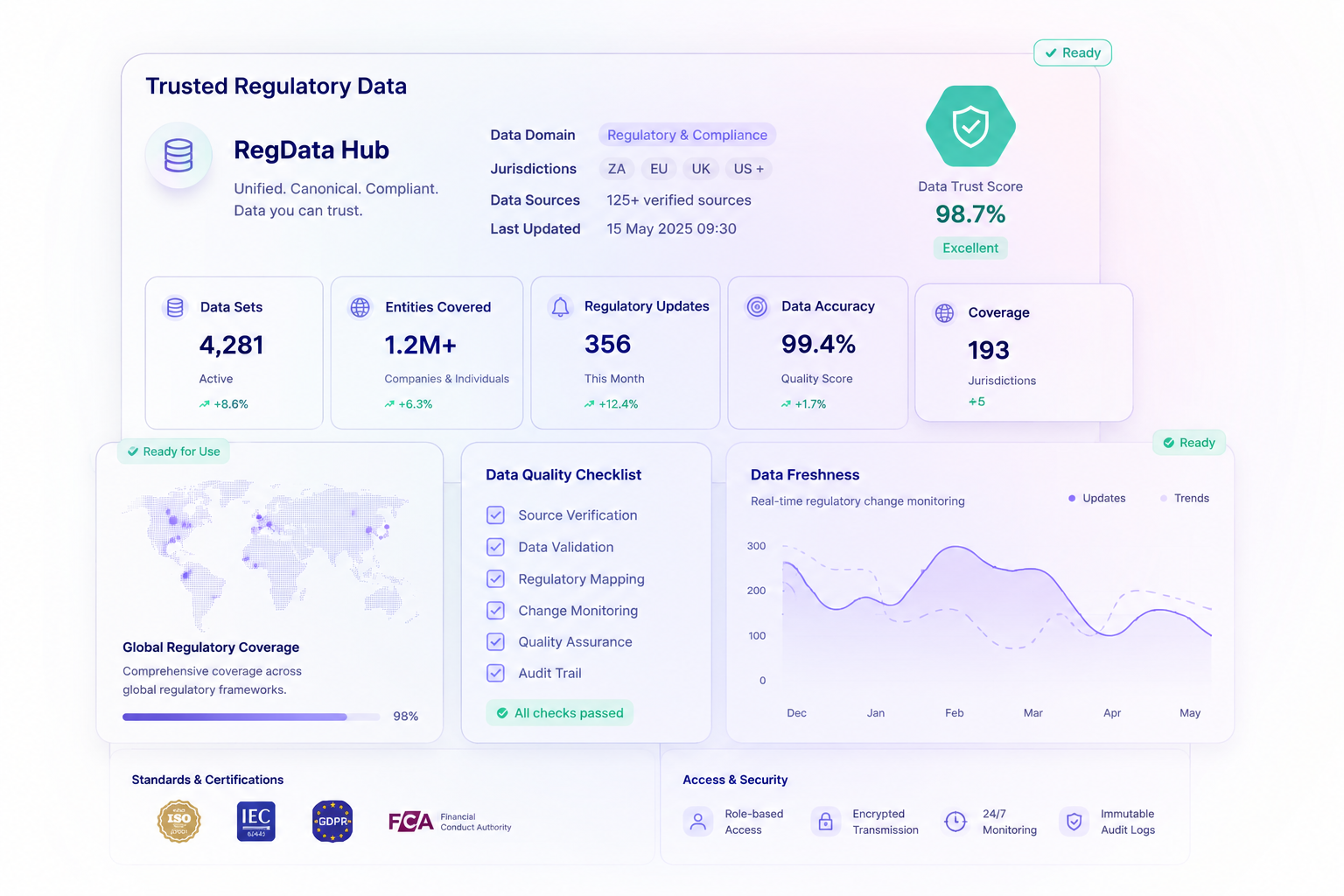Toggle the Trends series in chart legend
Image resolution: width=1344 pixels, height=896 pixels.
[1184, 498]
